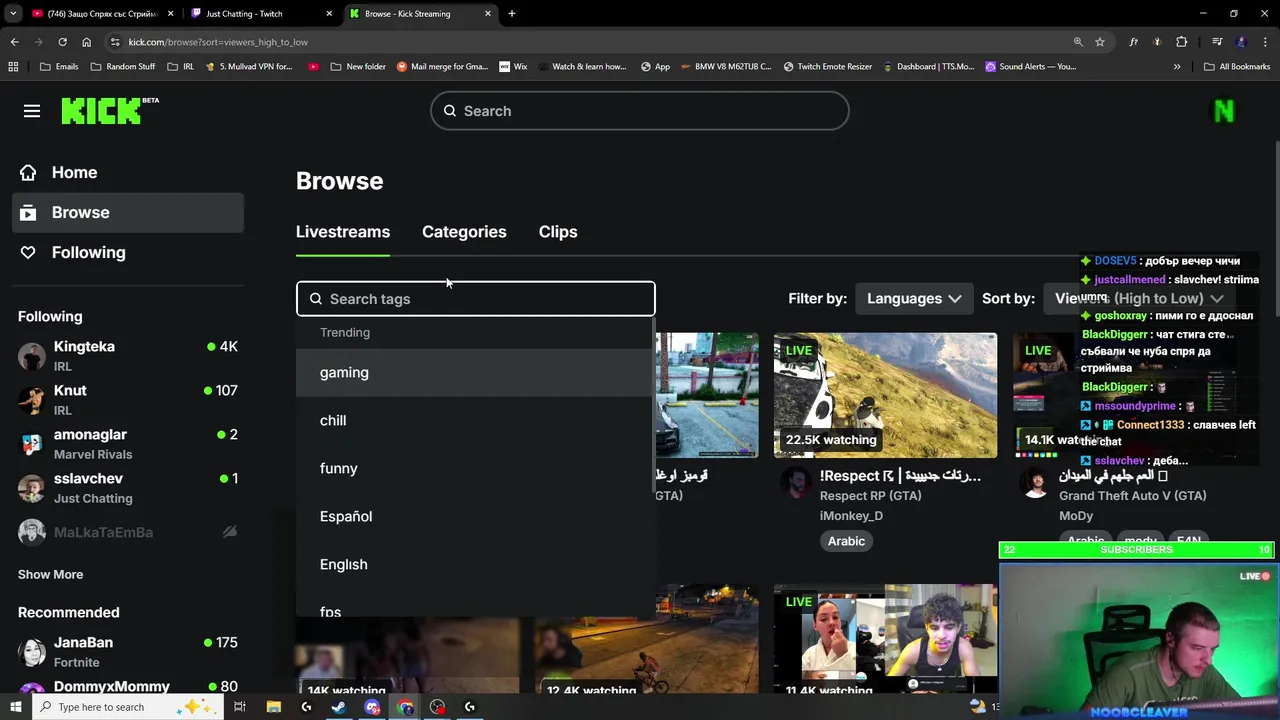The height and width of the screenshot is (720, 1280).
Task: Switch to the YouTube browser tab
Action: [x=100, y=14]
